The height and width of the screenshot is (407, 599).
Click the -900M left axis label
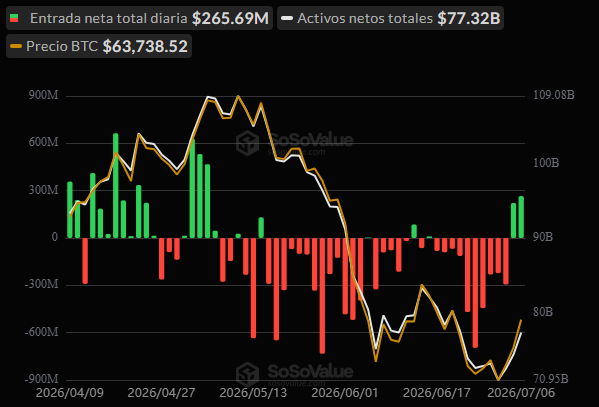pyautogui.click(x=42, y=379)
